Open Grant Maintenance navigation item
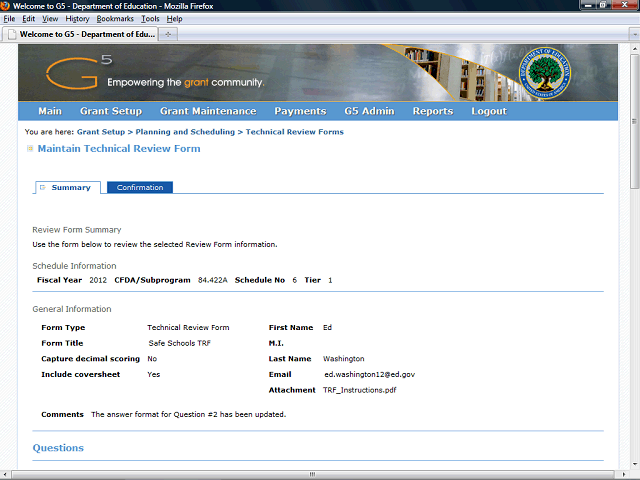This screenshot has width=640, height=480. pyautogui.click(x=208, y=111)
